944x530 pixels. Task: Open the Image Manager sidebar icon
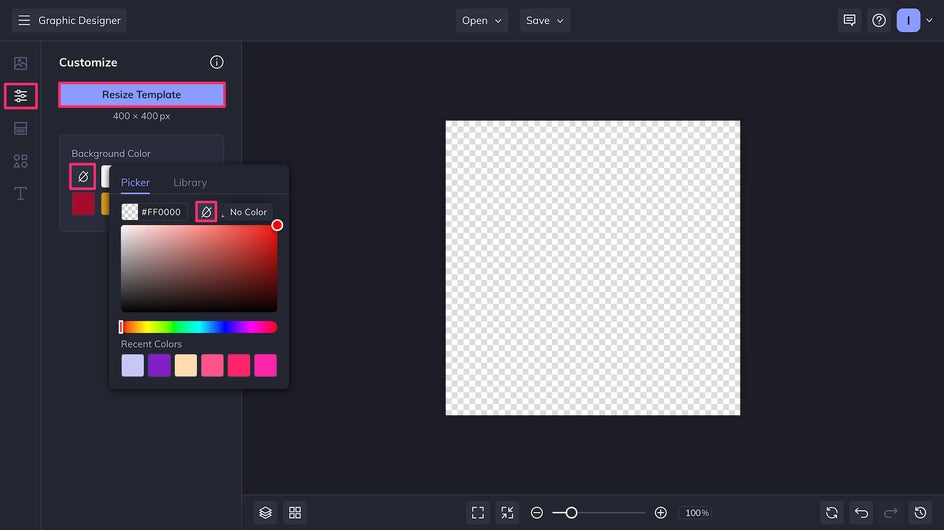pyautogui.click(x=20, y=63)
